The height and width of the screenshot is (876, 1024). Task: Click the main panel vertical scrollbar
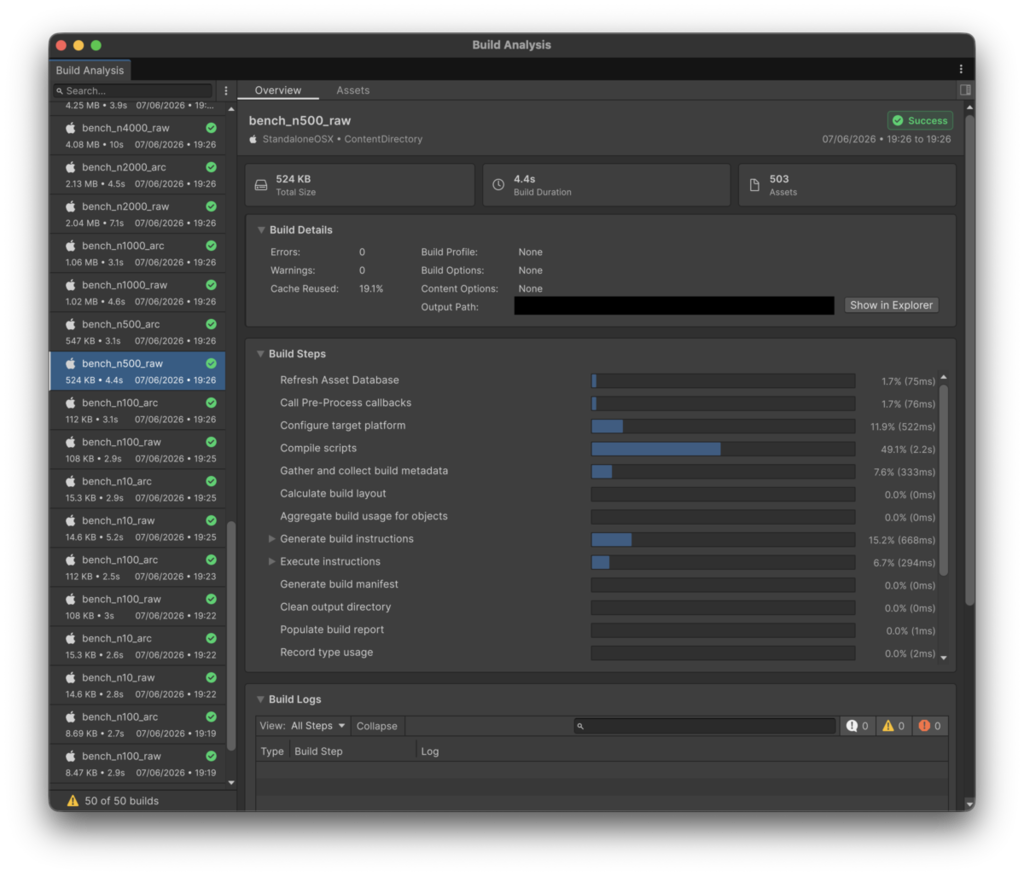tap(969, 361)
